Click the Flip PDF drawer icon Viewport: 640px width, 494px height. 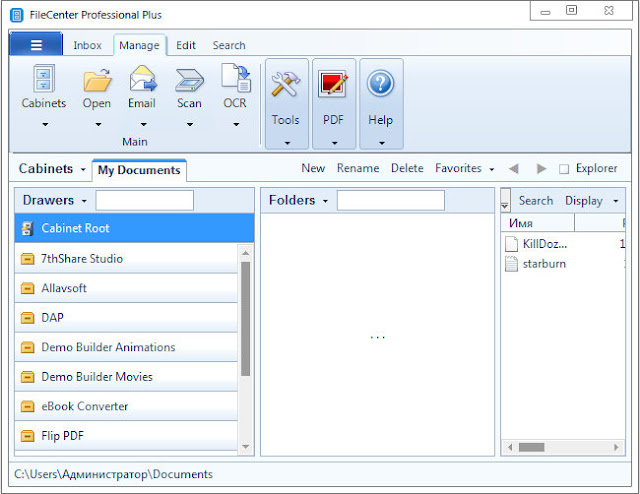[27, 436]
